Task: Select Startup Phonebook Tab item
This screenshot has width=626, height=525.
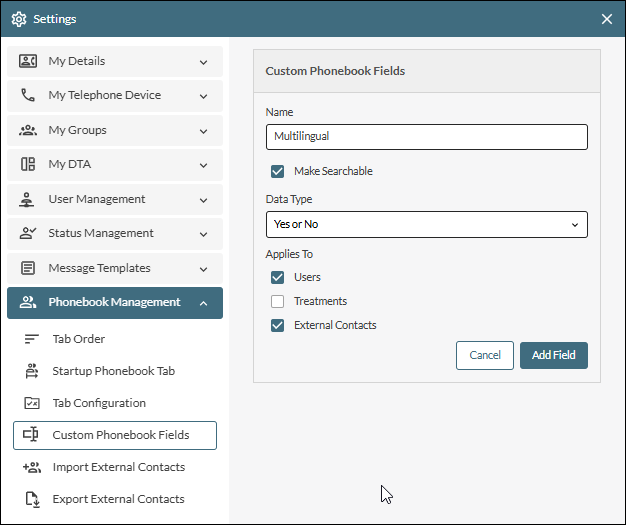Action: tap(113, 371)
